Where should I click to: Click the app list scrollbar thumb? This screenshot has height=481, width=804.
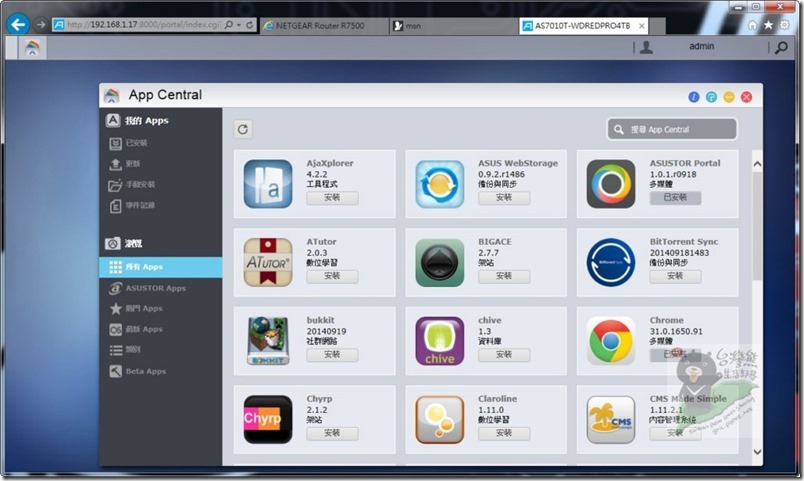click(757, 226)
